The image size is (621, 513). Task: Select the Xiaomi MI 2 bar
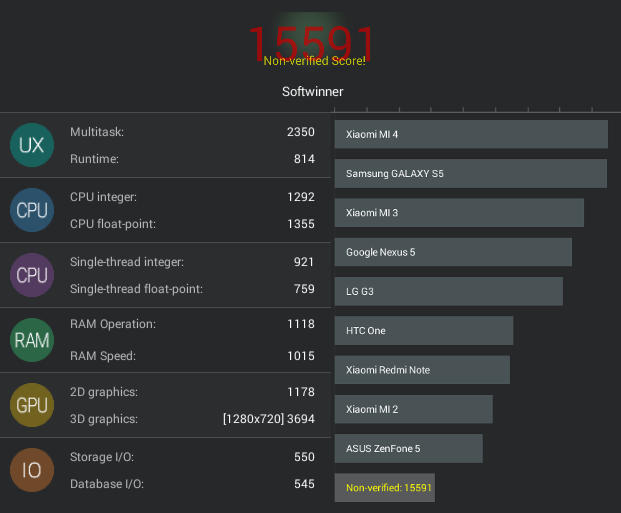pyautogui.click(x=414, y=409)
